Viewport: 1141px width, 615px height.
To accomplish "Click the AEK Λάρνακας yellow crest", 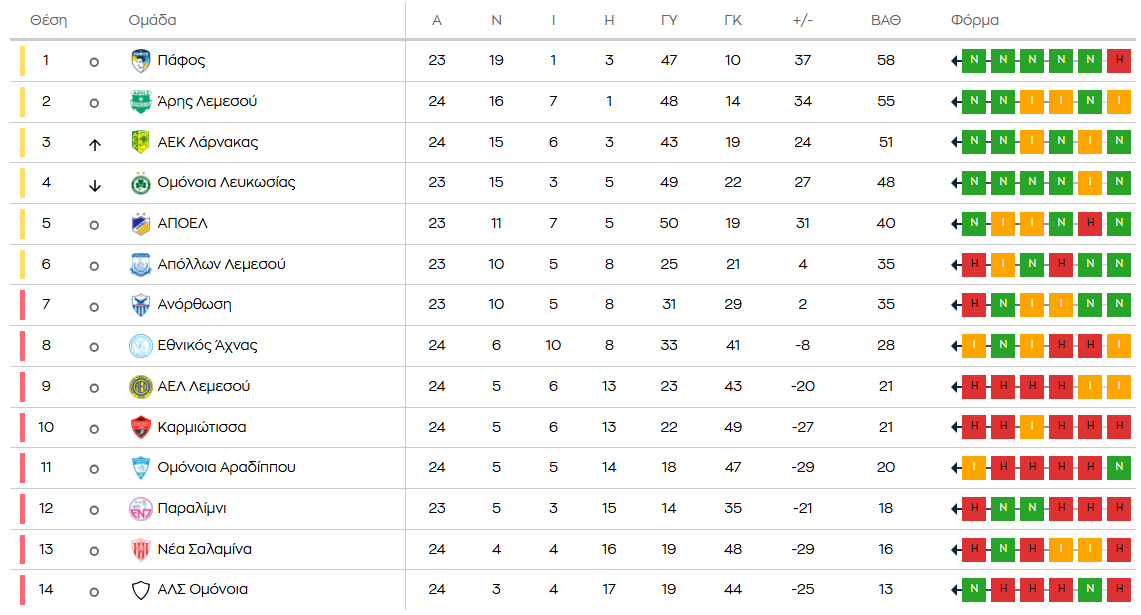I will click(x=141, y=142).
